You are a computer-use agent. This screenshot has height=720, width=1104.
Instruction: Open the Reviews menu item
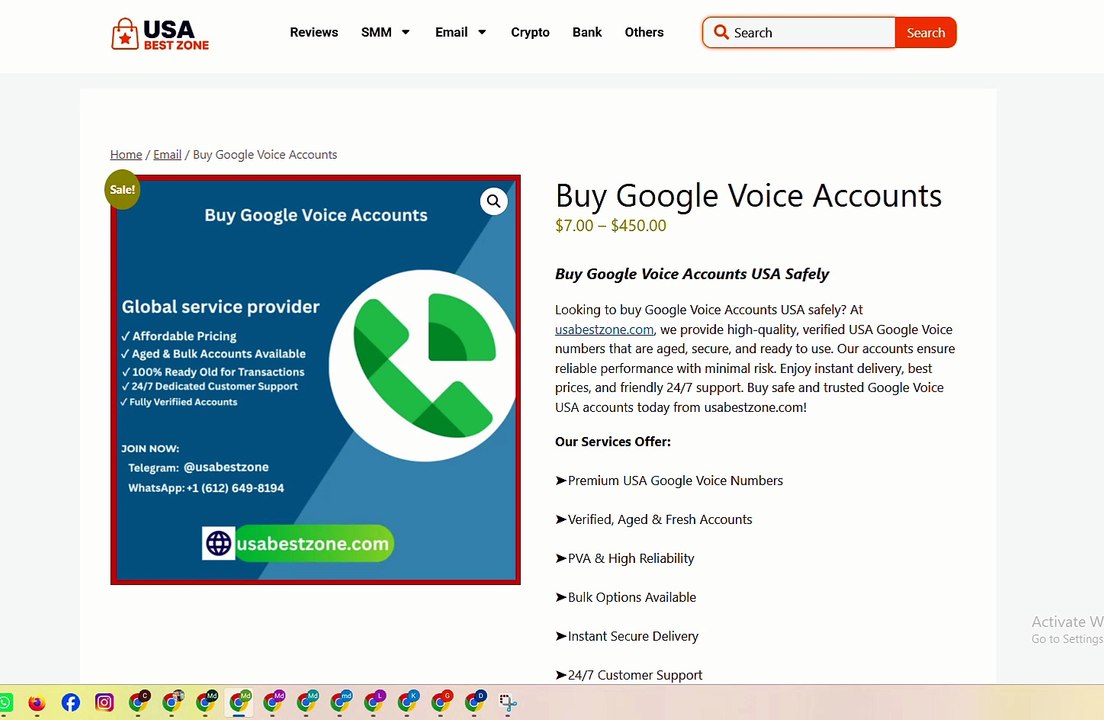[314, 32]
